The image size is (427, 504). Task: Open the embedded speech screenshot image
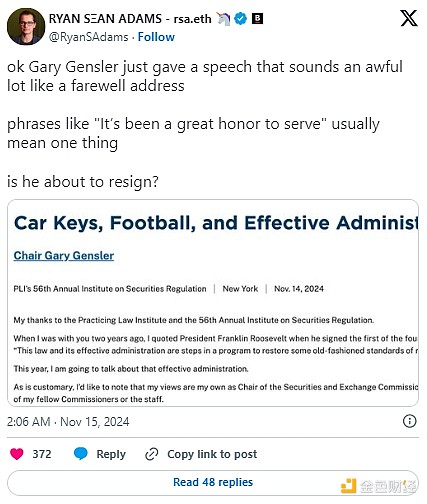(x=213, y=303)
